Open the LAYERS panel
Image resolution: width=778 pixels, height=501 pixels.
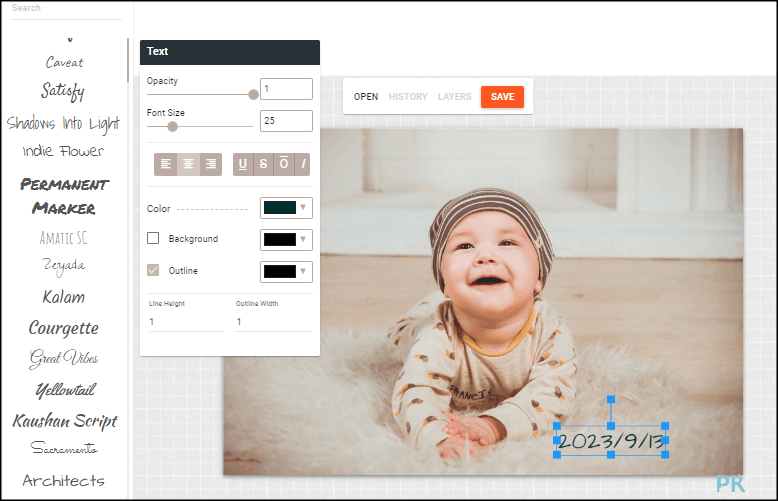click(x=454, y=97)
